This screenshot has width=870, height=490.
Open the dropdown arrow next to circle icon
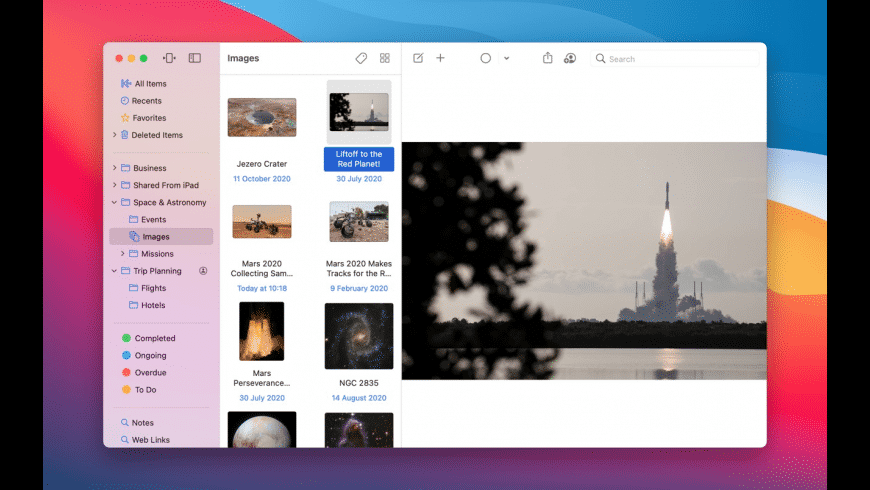pos(506,58)
